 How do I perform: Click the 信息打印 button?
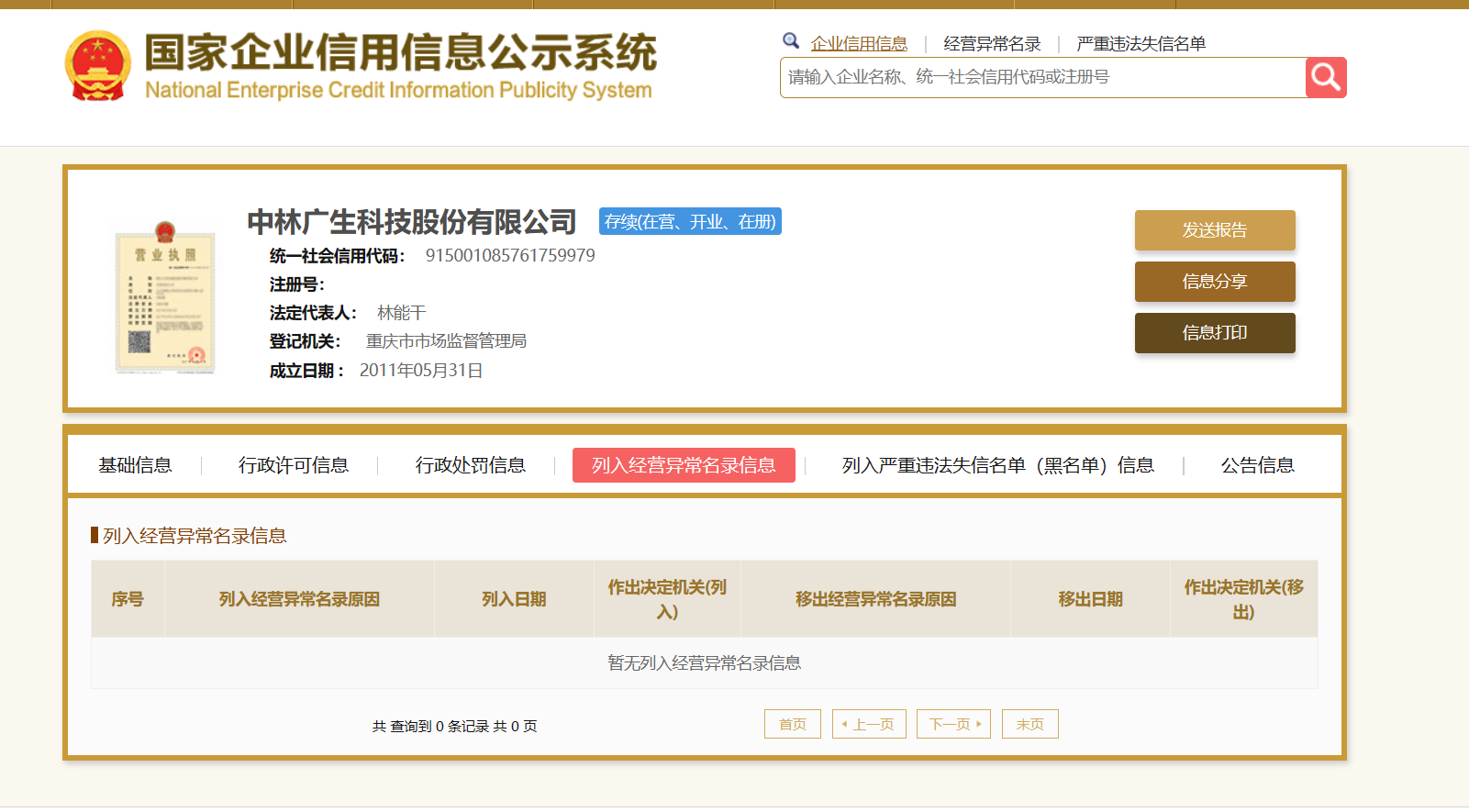point(1215,333)
